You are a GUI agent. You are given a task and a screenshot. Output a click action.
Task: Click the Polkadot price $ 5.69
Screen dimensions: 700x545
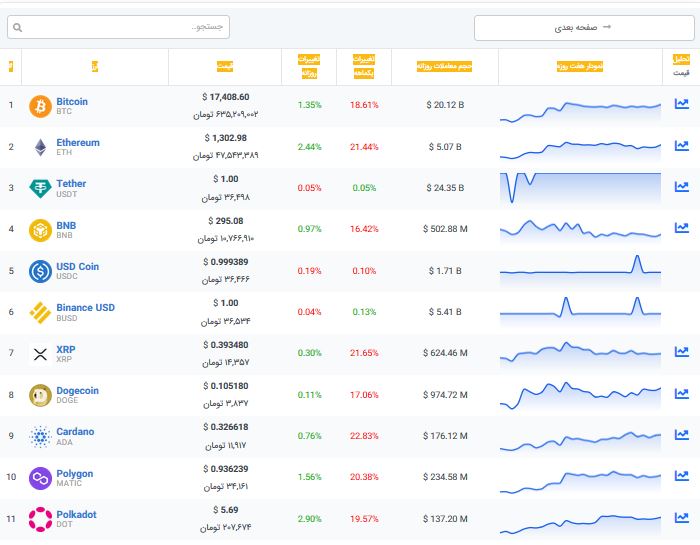point(225,510)
